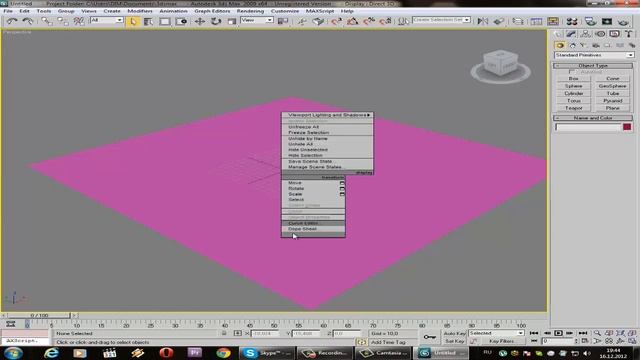The image size is (640, 360).
Task: Collapse the Object Type rollout
Action: (x=593, y=65)
